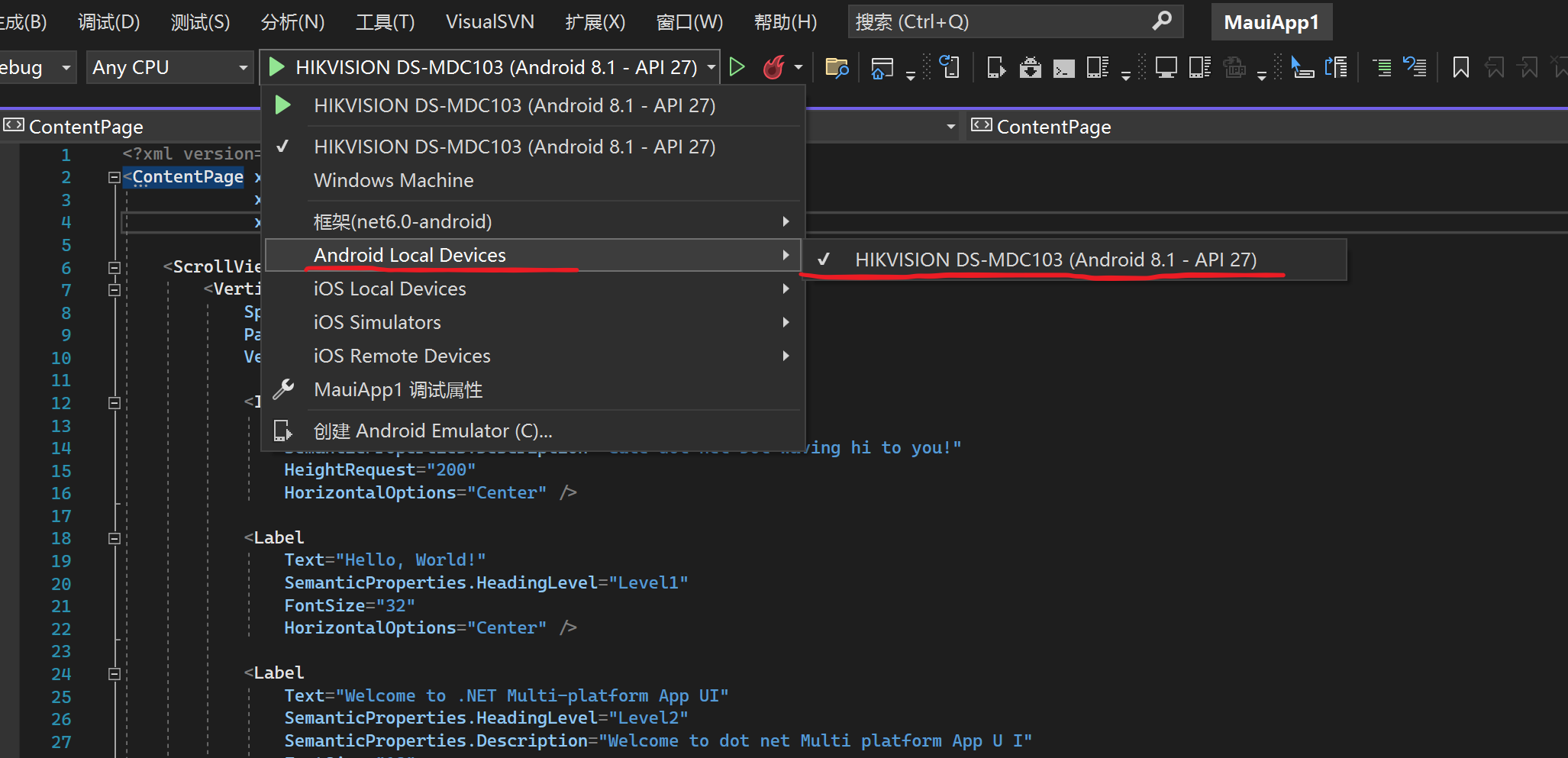Open the VisualSVN menu
Viewport: 1568px width, 758px height.
click(490, 21)
